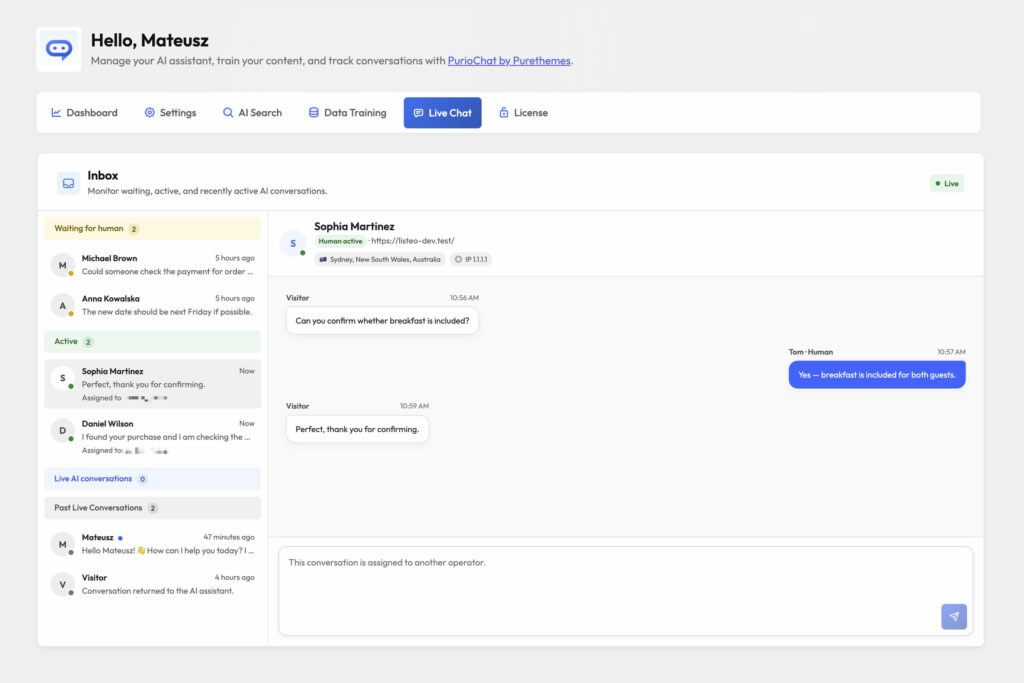The height and width of the screenshot is (683, 1024).
Task: Click the message asking about breakfast
Action: [382, 321]
